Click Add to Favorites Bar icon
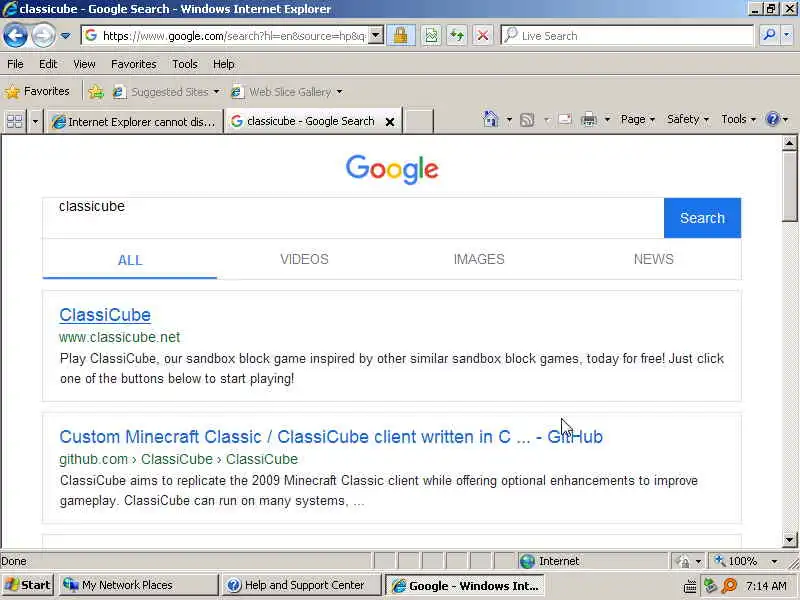Viewport: 800px width, 600px height. (x=96, y=92)
